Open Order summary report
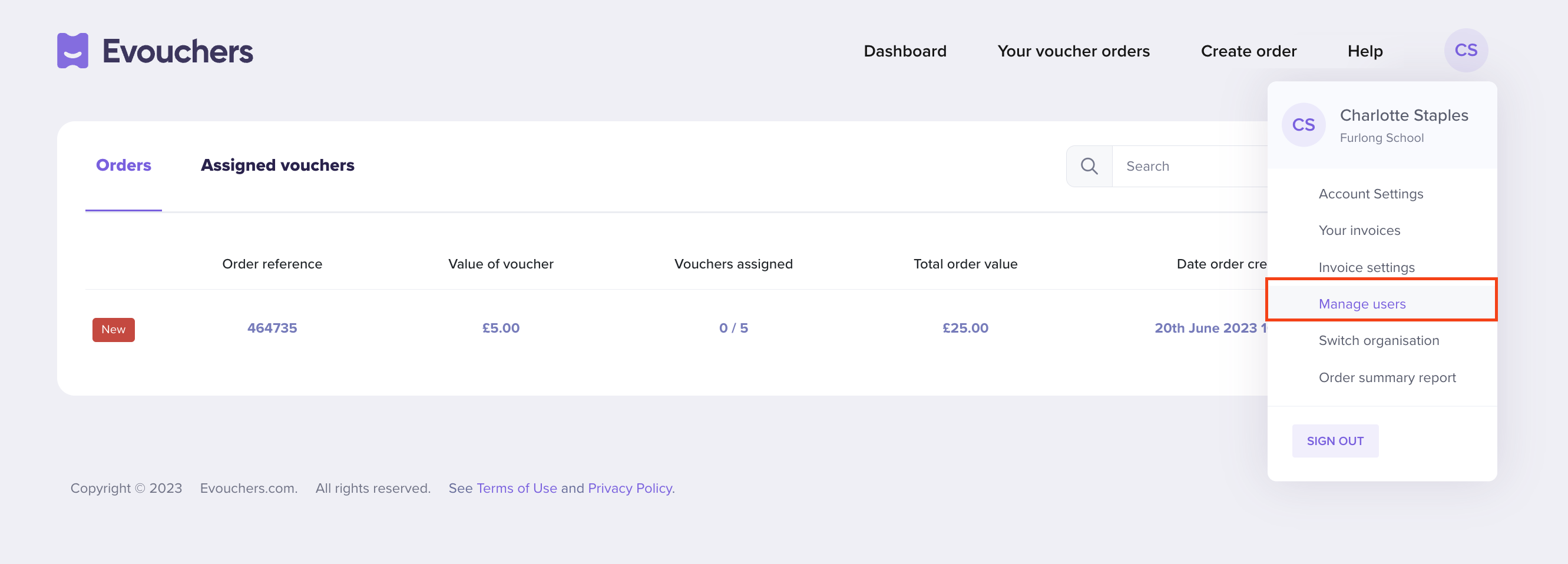The width and height of the screenshot is (1568, 564). [1387, 377]
